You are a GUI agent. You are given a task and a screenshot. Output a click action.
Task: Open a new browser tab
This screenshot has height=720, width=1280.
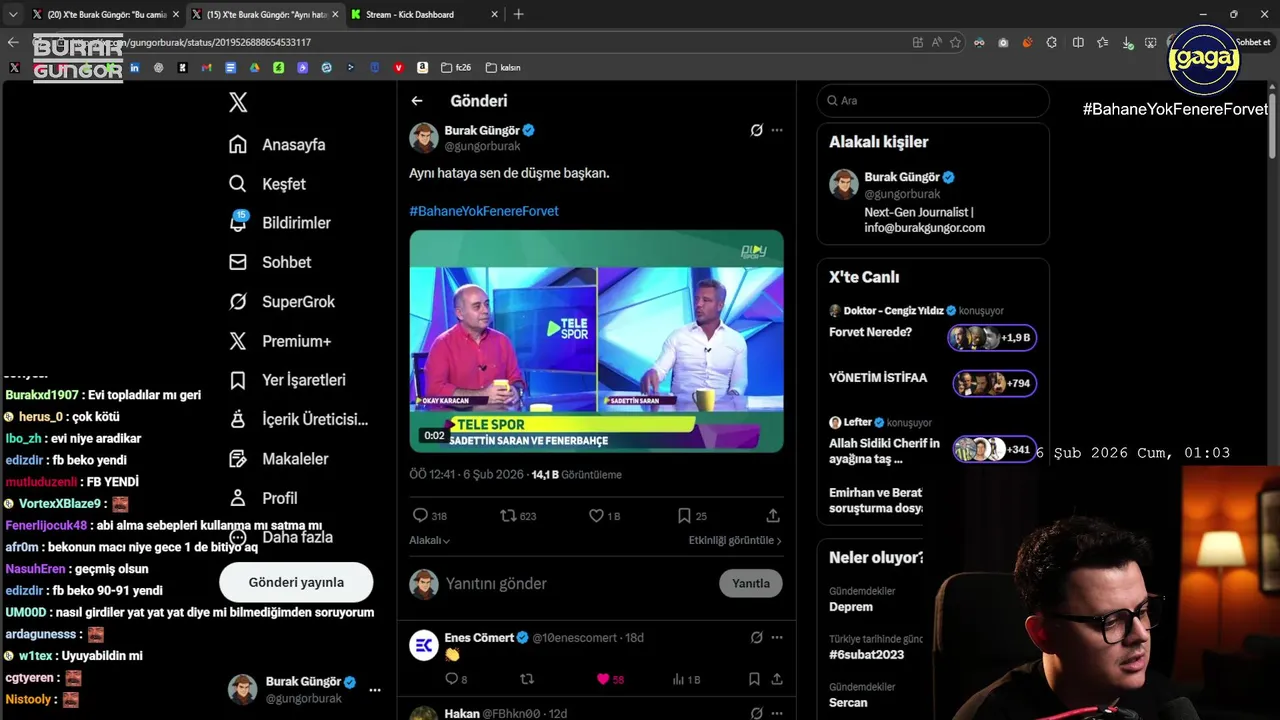click(x=518, y=14)
